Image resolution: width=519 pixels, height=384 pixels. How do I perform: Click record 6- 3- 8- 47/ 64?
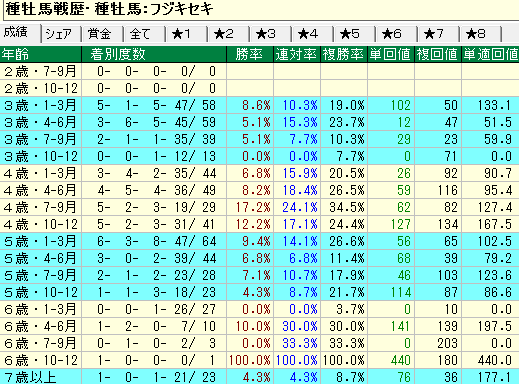coord(157,241)
